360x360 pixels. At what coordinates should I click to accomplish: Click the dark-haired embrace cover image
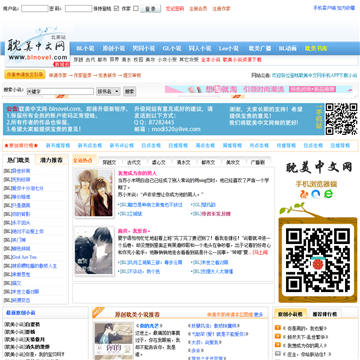pos(94,251)
